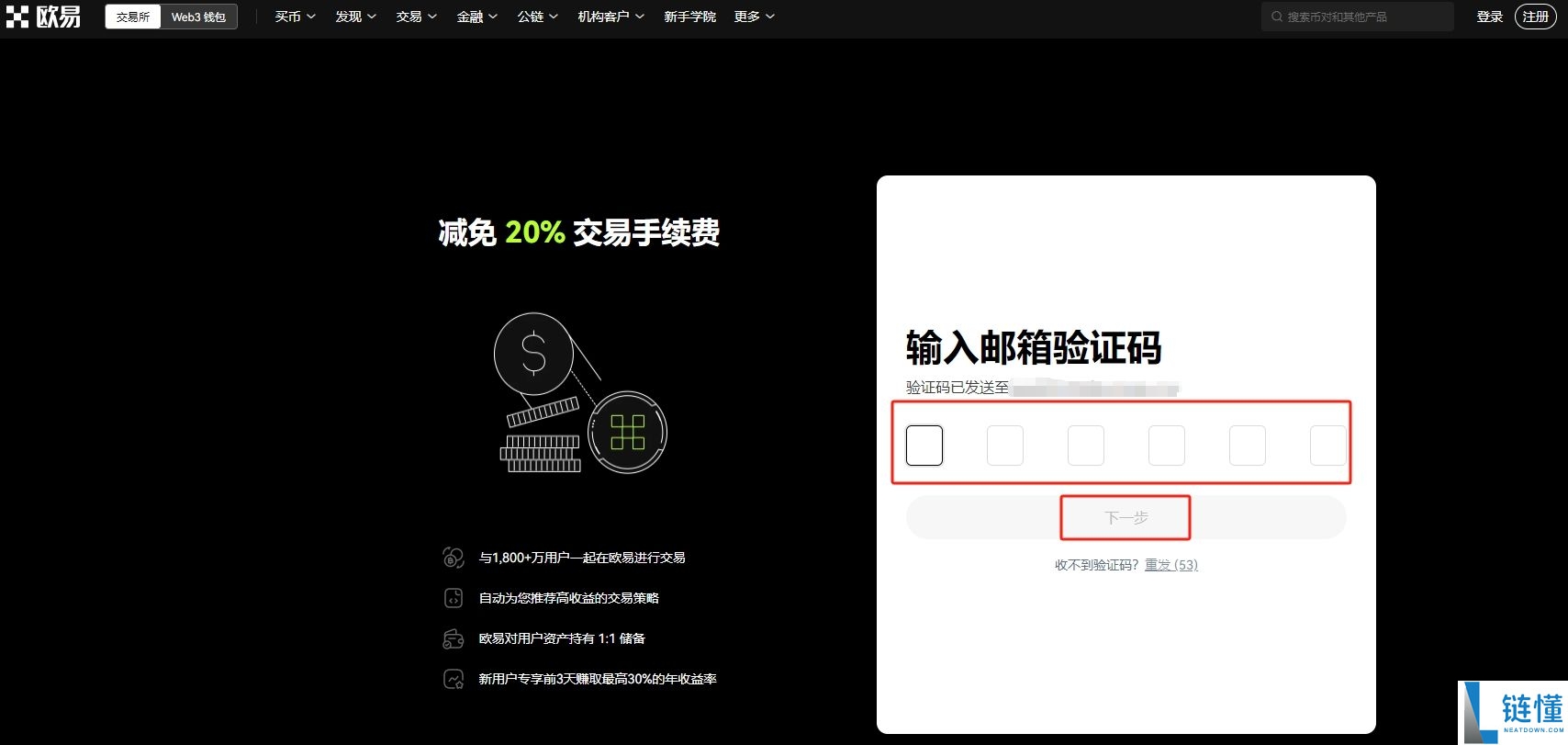Click the OKX 欧易 logo
Viewport: 1568px width, 745px height.
(x=43, y=17)
